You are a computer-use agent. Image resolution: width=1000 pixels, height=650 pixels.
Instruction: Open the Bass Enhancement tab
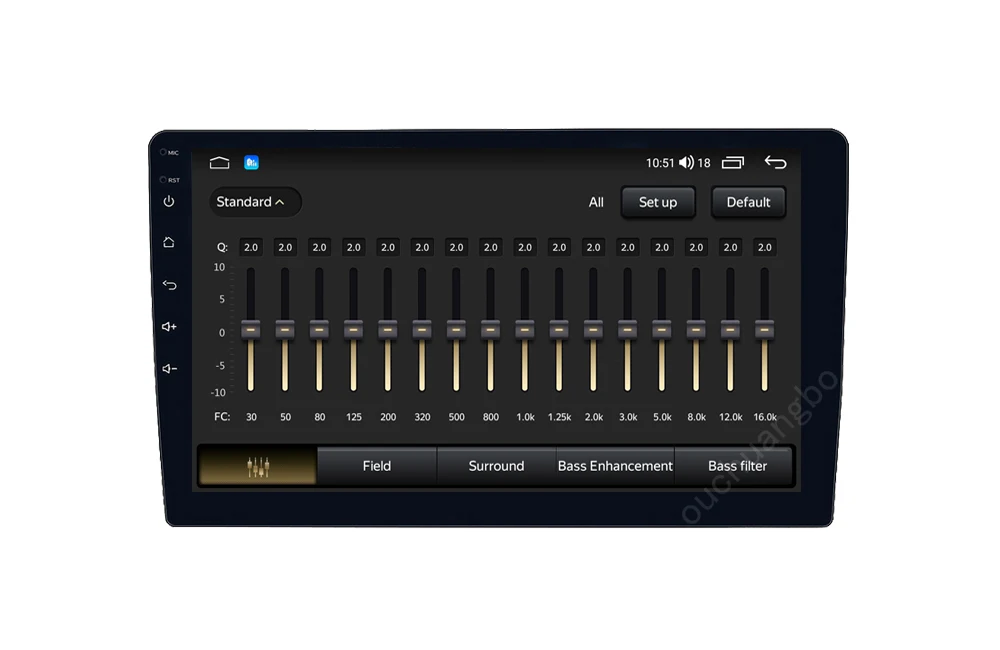[x=615, y=466]
